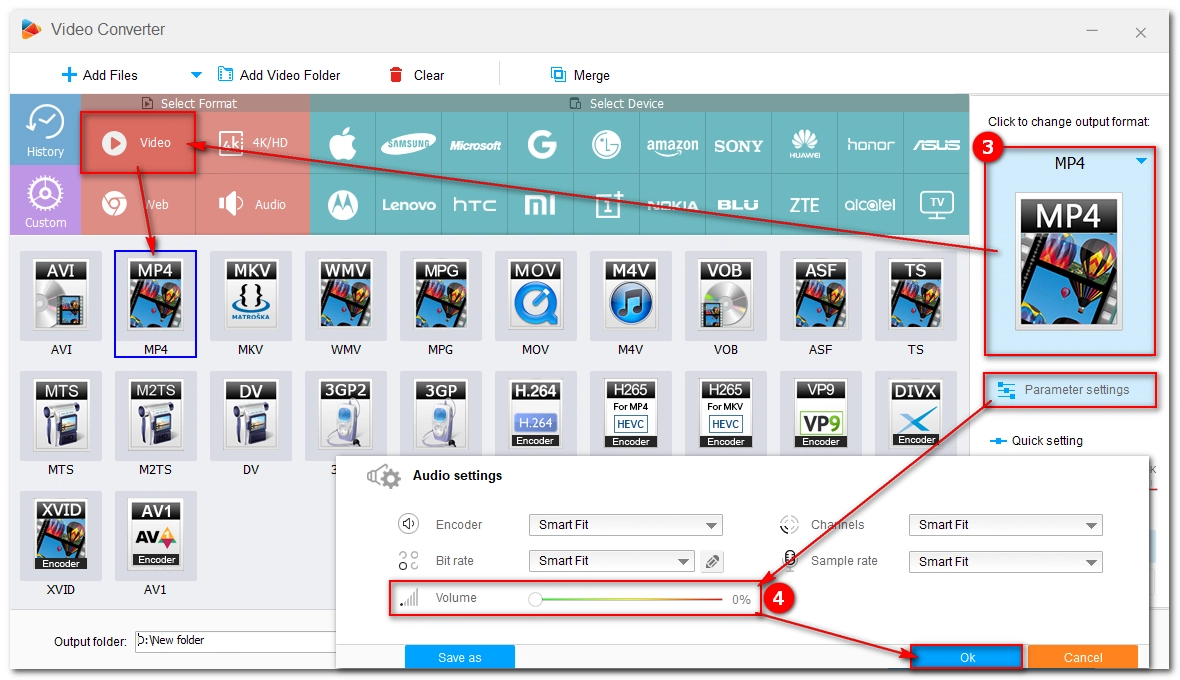Select the M4V format thumbnail
Screen dimensions: 1180x680
631,295
